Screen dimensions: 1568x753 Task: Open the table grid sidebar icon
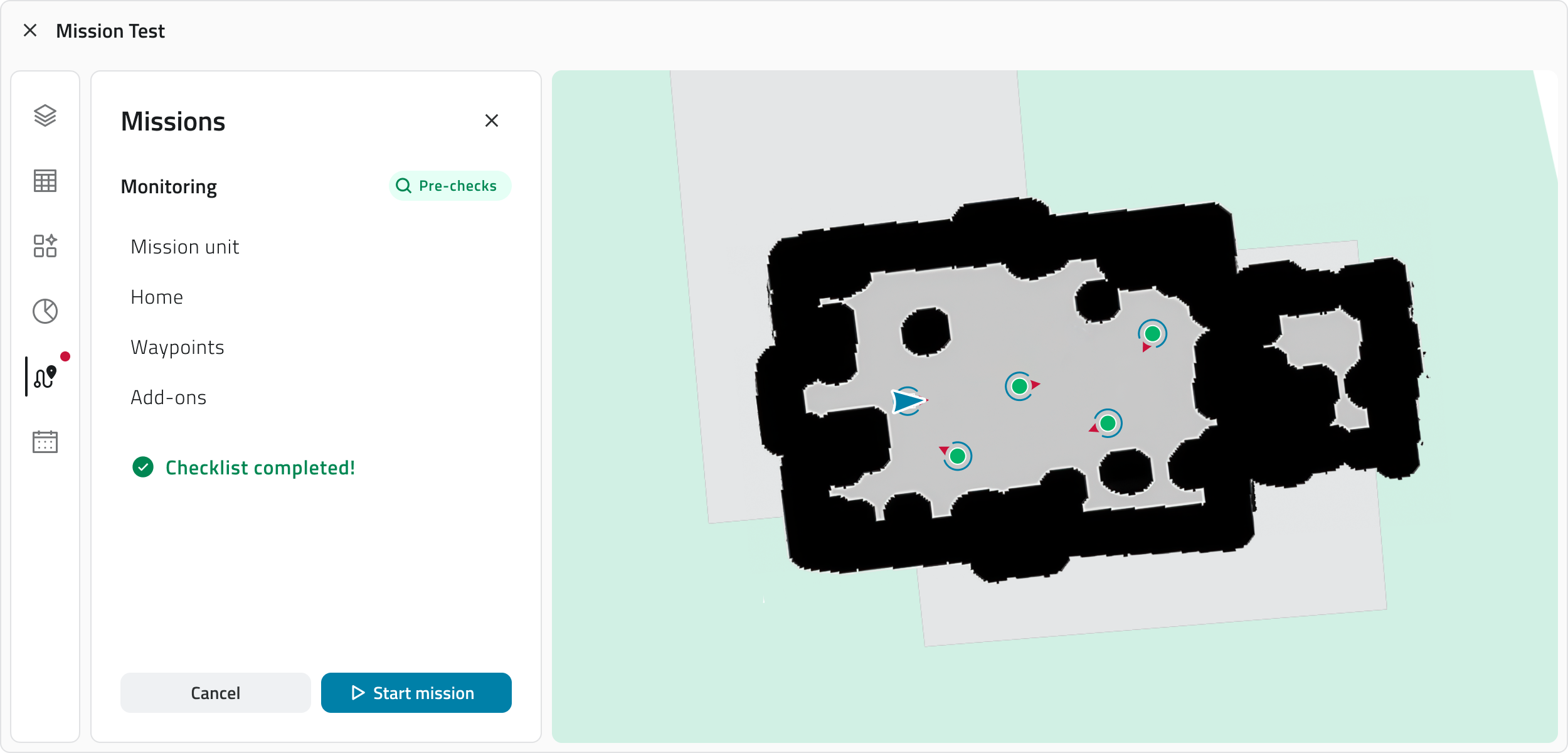[x=45, y=181]
